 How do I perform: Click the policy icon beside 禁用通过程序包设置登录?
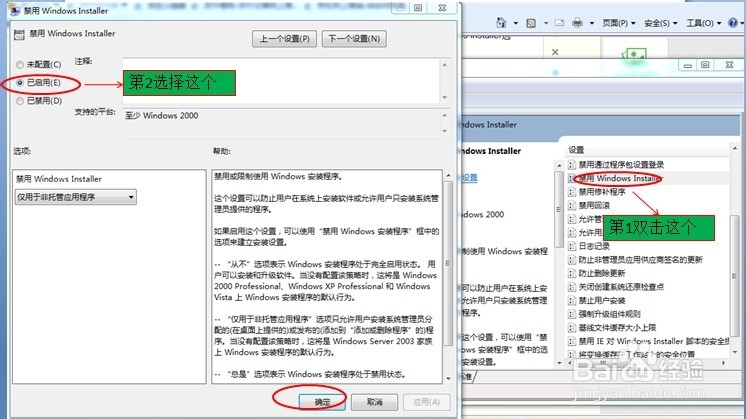pos(572,165)
